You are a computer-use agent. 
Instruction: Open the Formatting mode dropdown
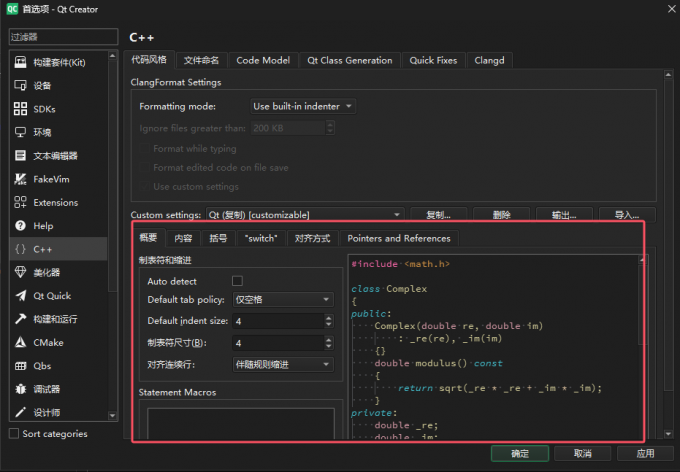point(302,106)
